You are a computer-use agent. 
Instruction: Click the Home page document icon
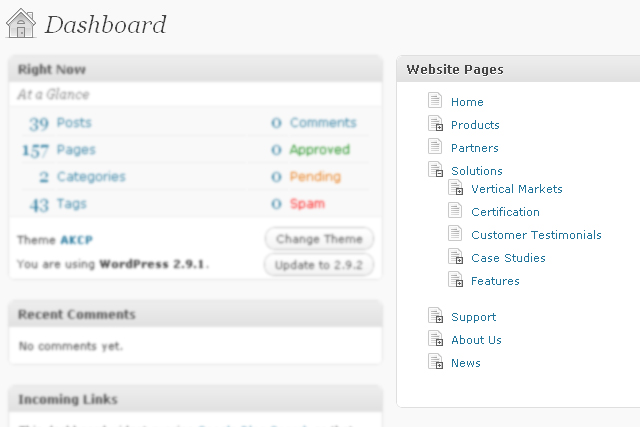(x=435, y=100)
